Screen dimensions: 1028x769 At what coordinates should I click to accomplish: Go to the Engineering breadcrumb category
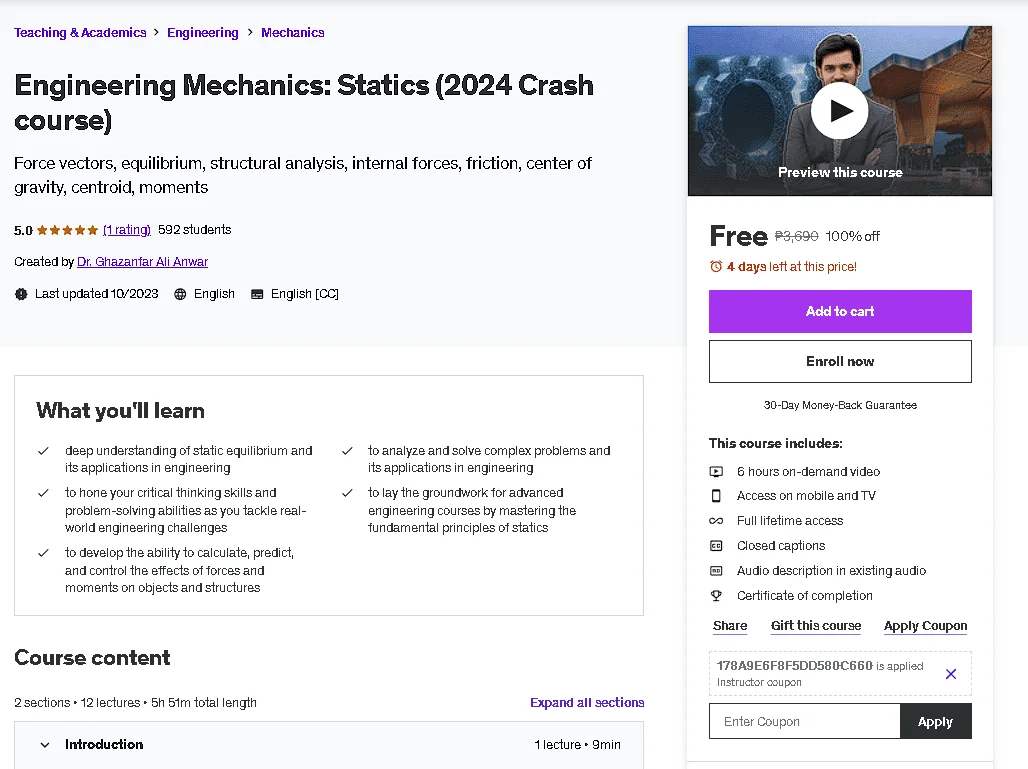[203, 33]
